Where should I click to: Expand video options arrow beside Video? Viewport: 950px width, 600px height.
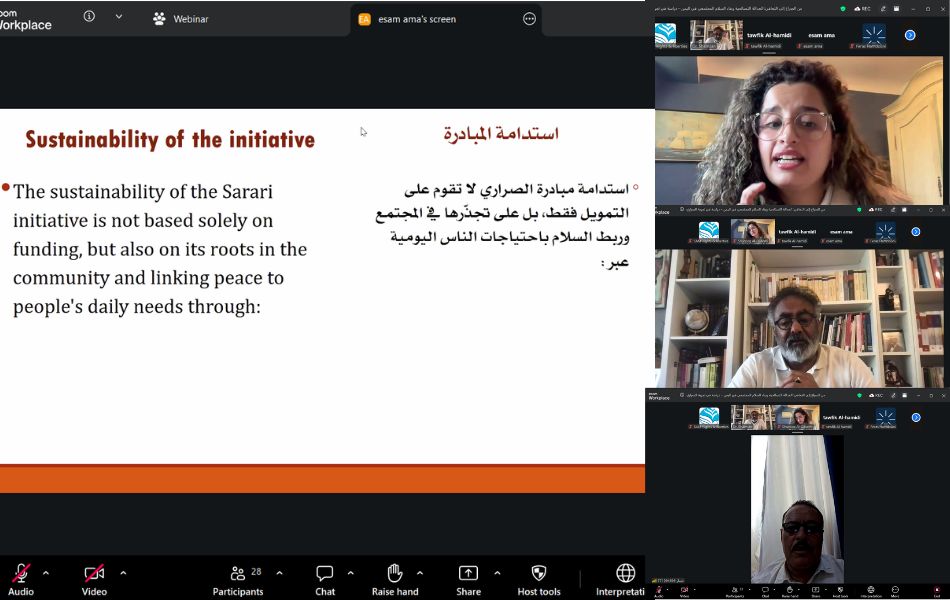tap(123, 573)
